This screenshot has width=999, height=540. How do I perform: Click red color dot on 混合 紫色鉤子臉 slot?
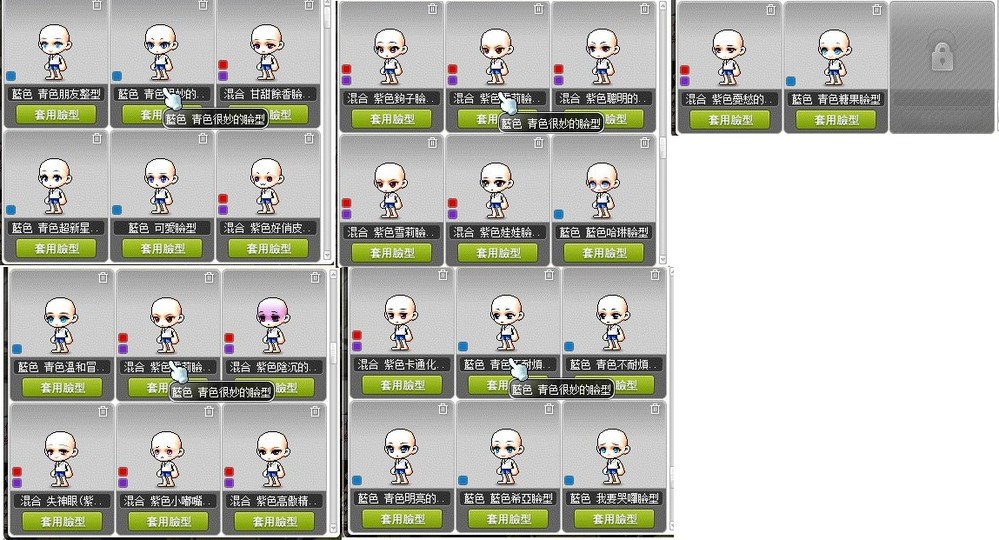tap(347, 69)
